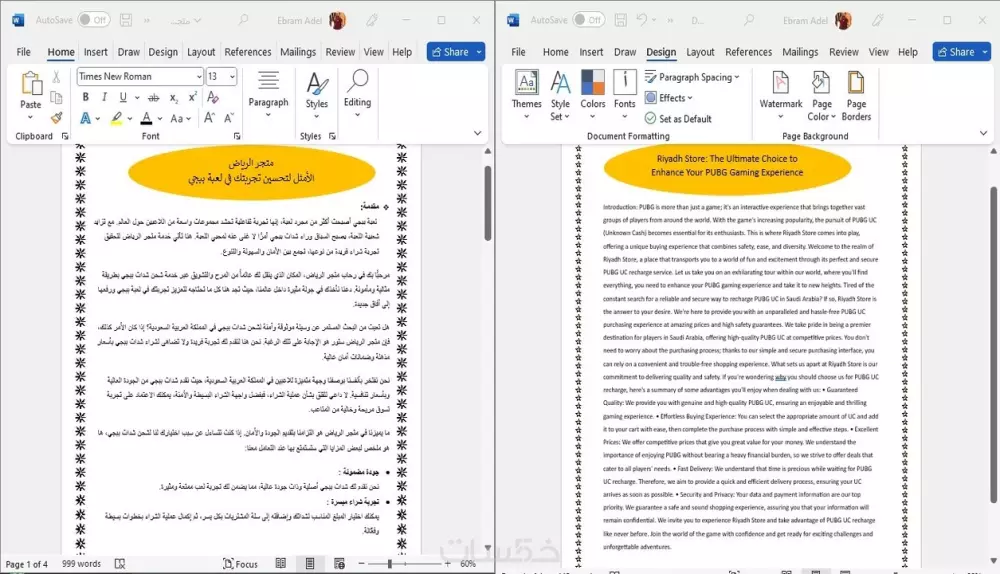Click search magnifier in right window title bar
1000x574 pixels.
coord(749,20)
